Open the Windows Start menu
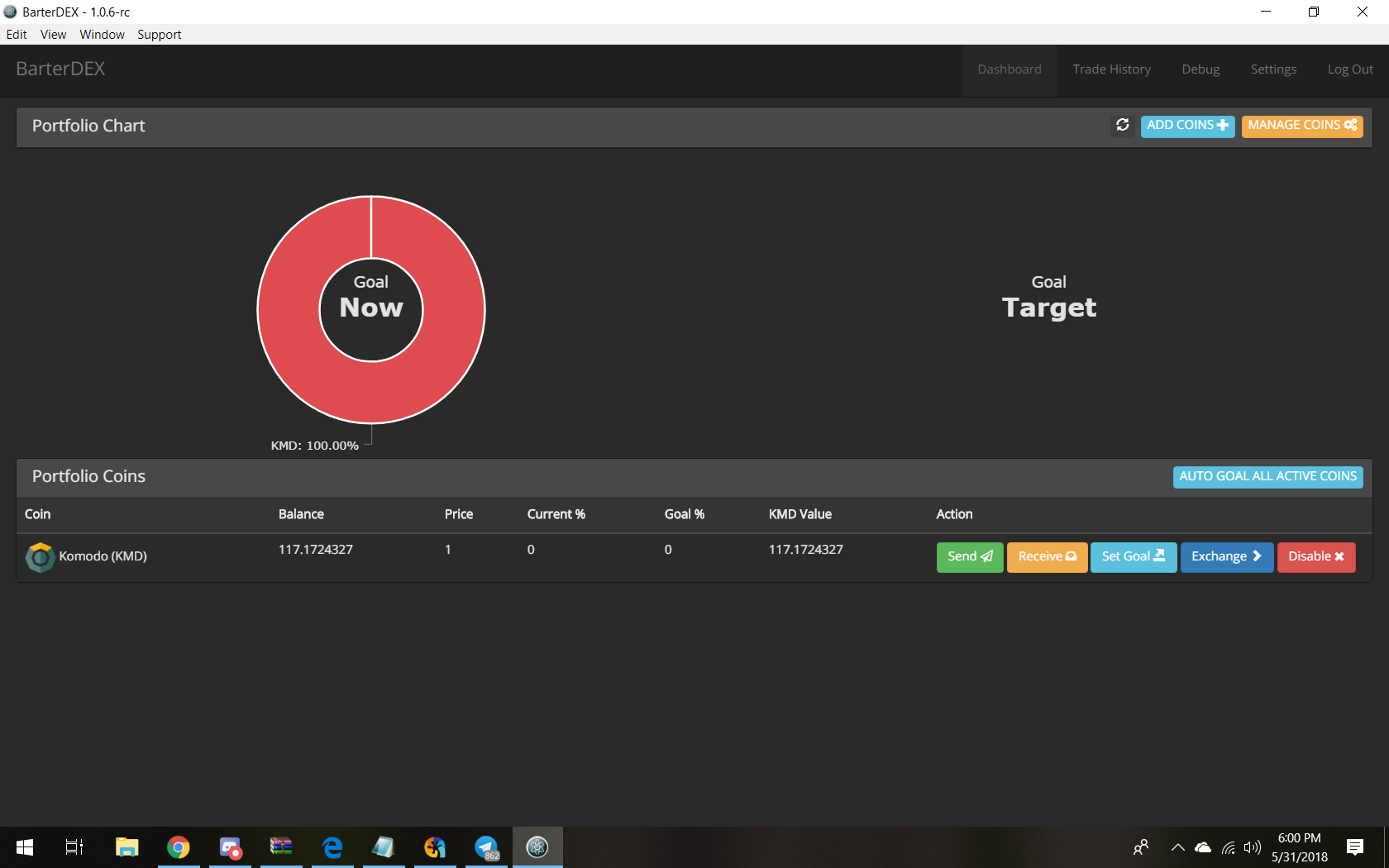The width and height of the screenshot is (1389, 868). 25,847
